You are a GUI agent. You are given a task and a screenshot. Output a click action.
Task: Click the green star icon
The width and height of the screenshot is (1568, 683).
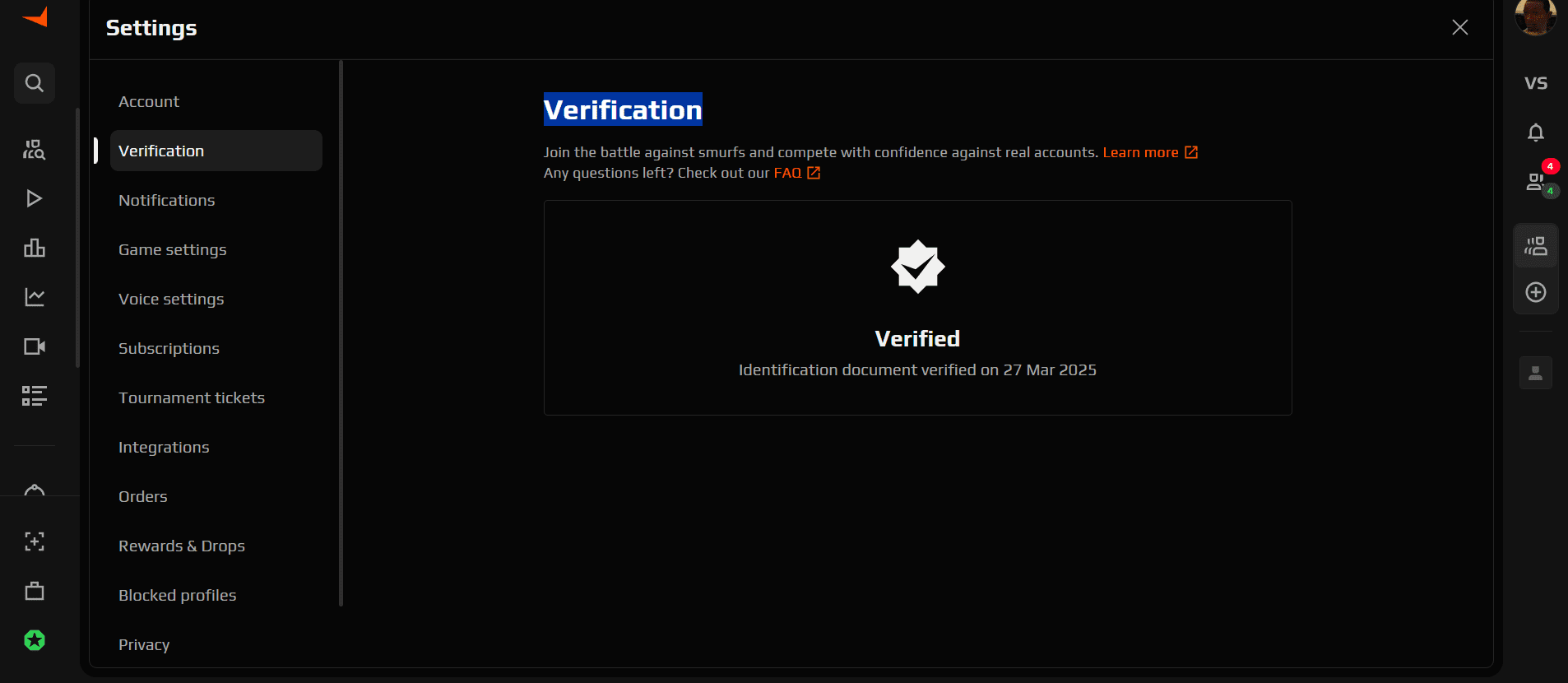click(35, 640)
